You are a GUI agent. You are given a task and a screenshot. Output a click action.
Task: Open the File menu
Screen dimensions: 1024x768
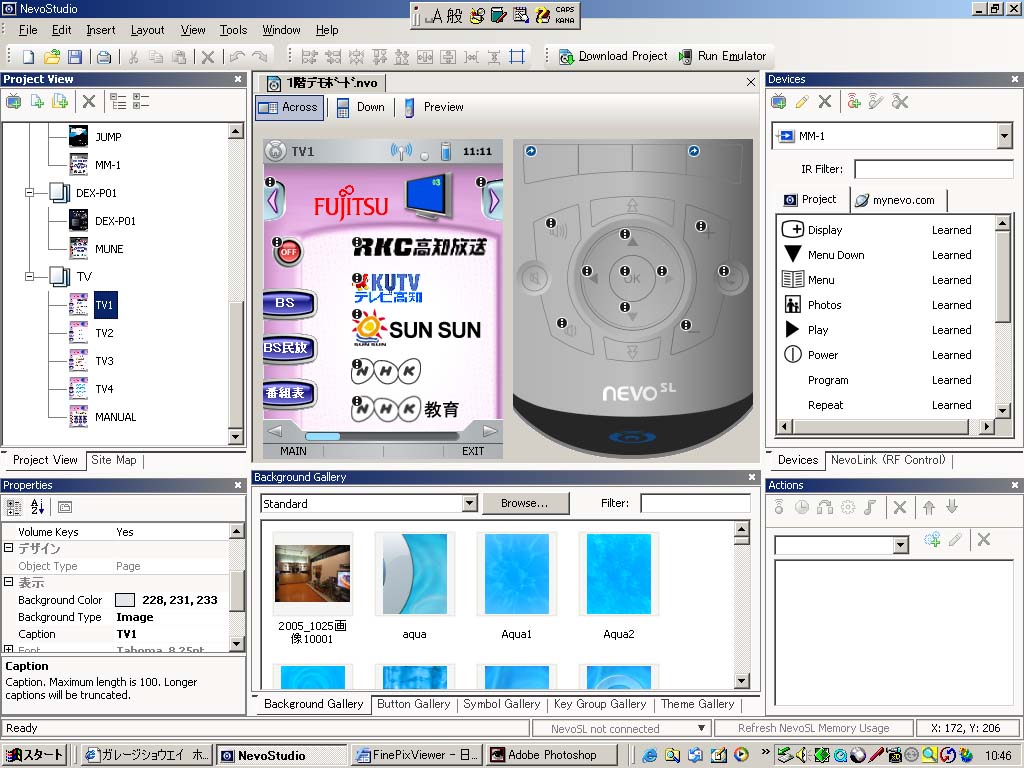28,30
